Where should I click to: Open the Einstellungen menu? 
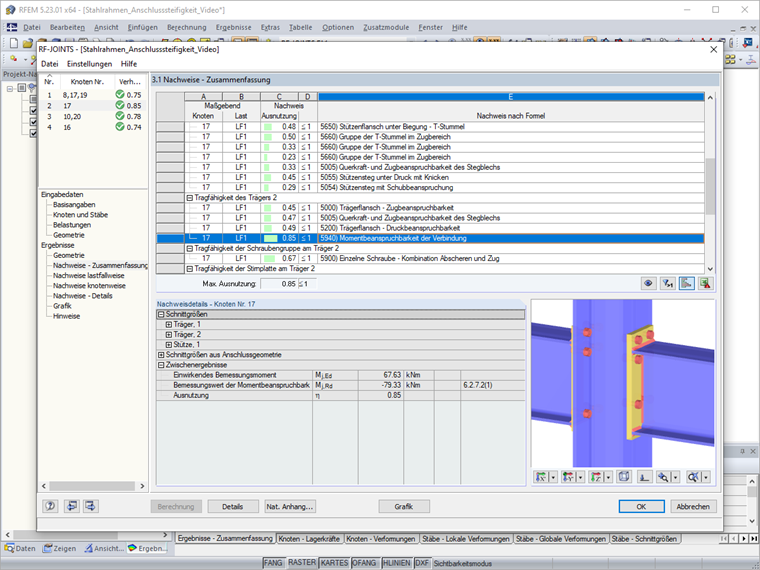89,63
